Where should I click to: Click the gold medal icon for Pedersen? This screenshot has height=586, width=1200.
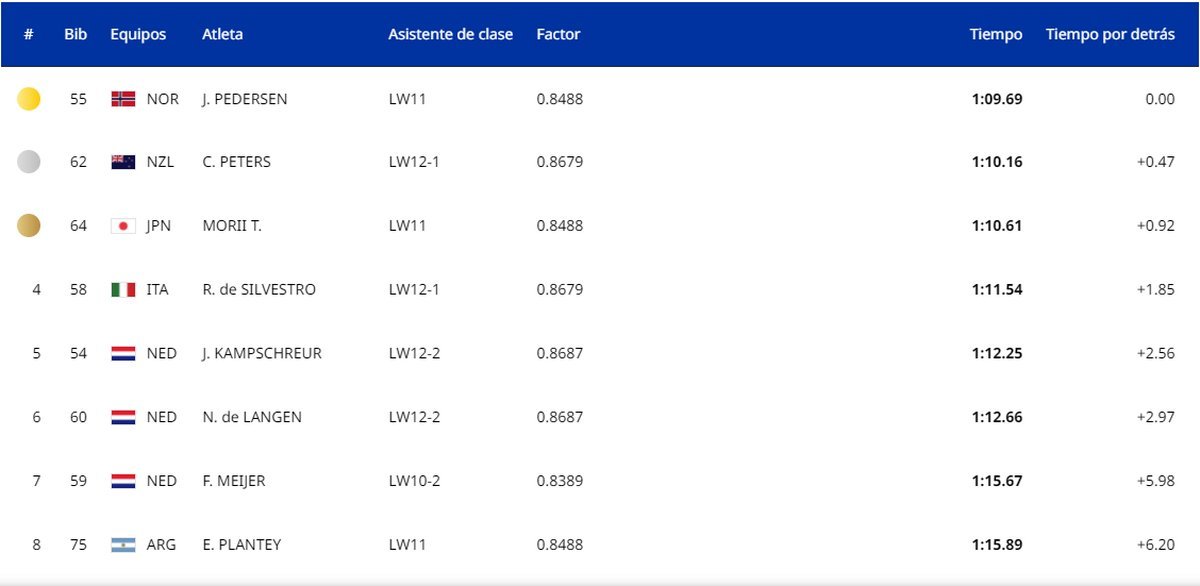(x=29, y=99)
